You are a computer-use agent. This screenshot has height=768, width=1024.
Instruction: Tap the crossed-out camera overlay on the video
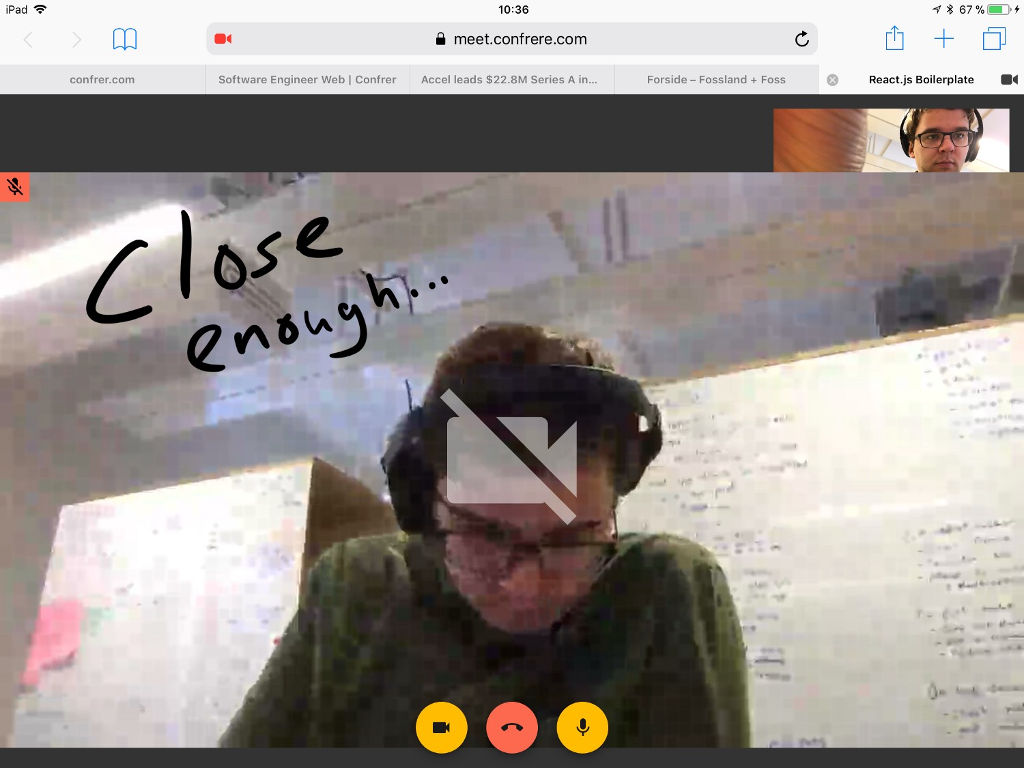(512, 457)
